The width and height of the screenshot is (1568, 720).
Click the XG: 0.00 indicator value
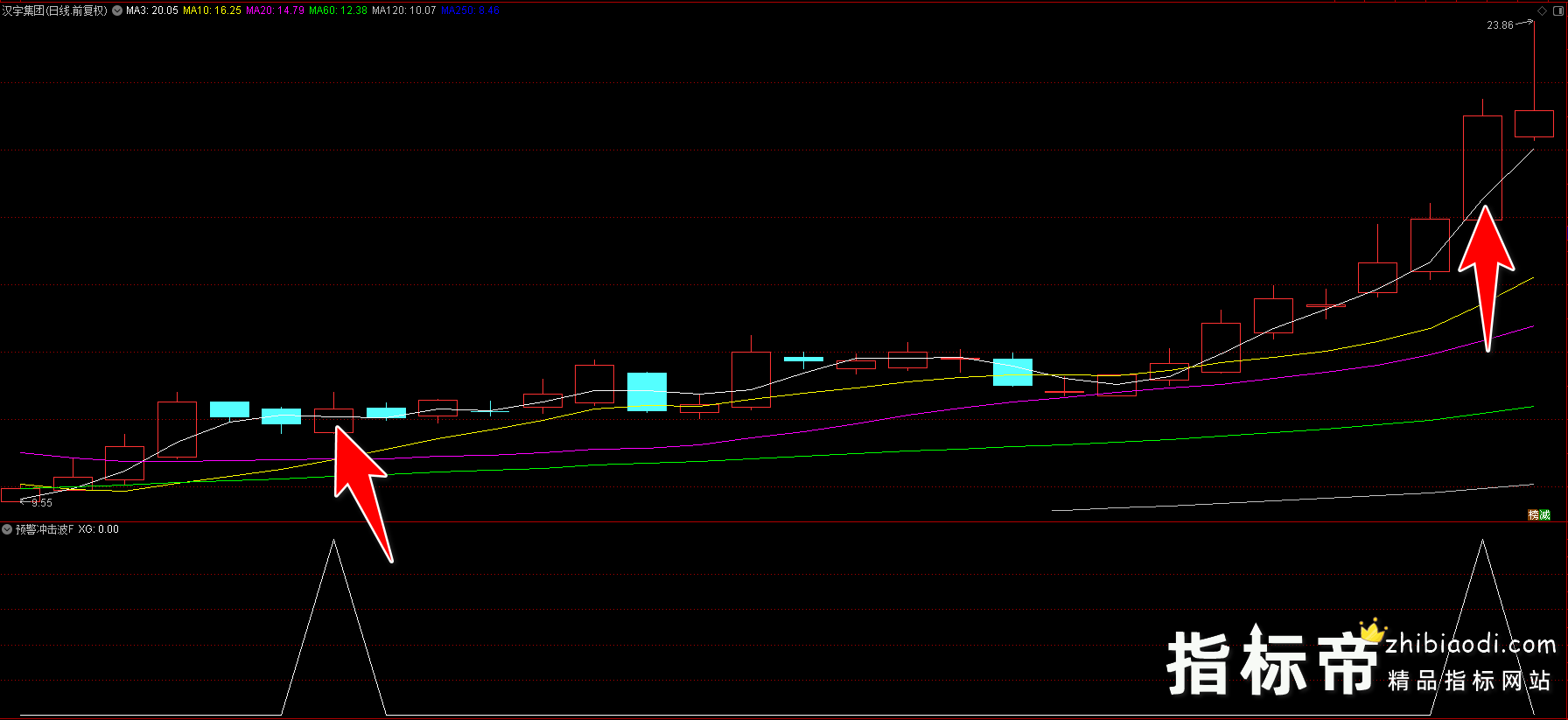[99, 529]
